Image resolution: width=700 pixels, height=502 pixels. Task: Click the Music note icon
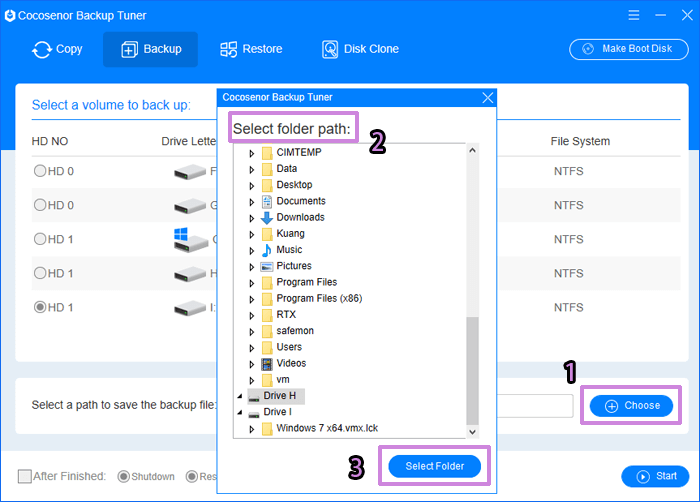click(x=267, y=250)
